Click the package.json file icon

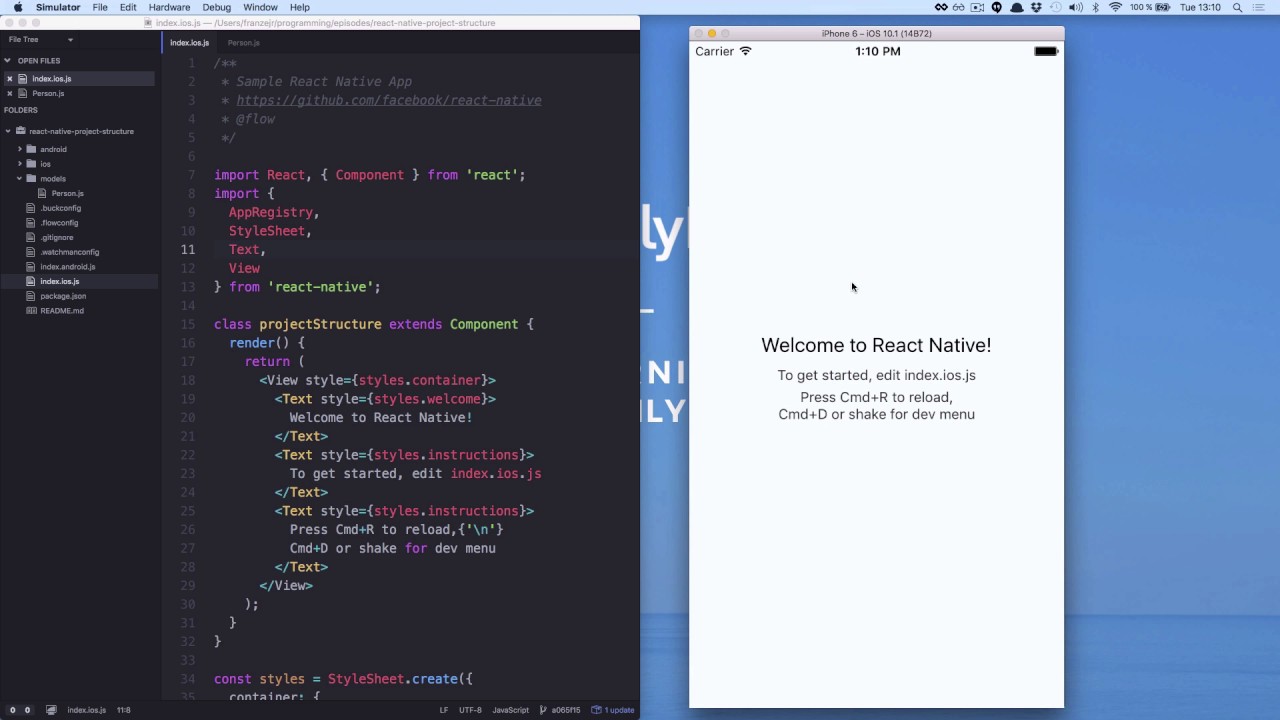(31, 296)
